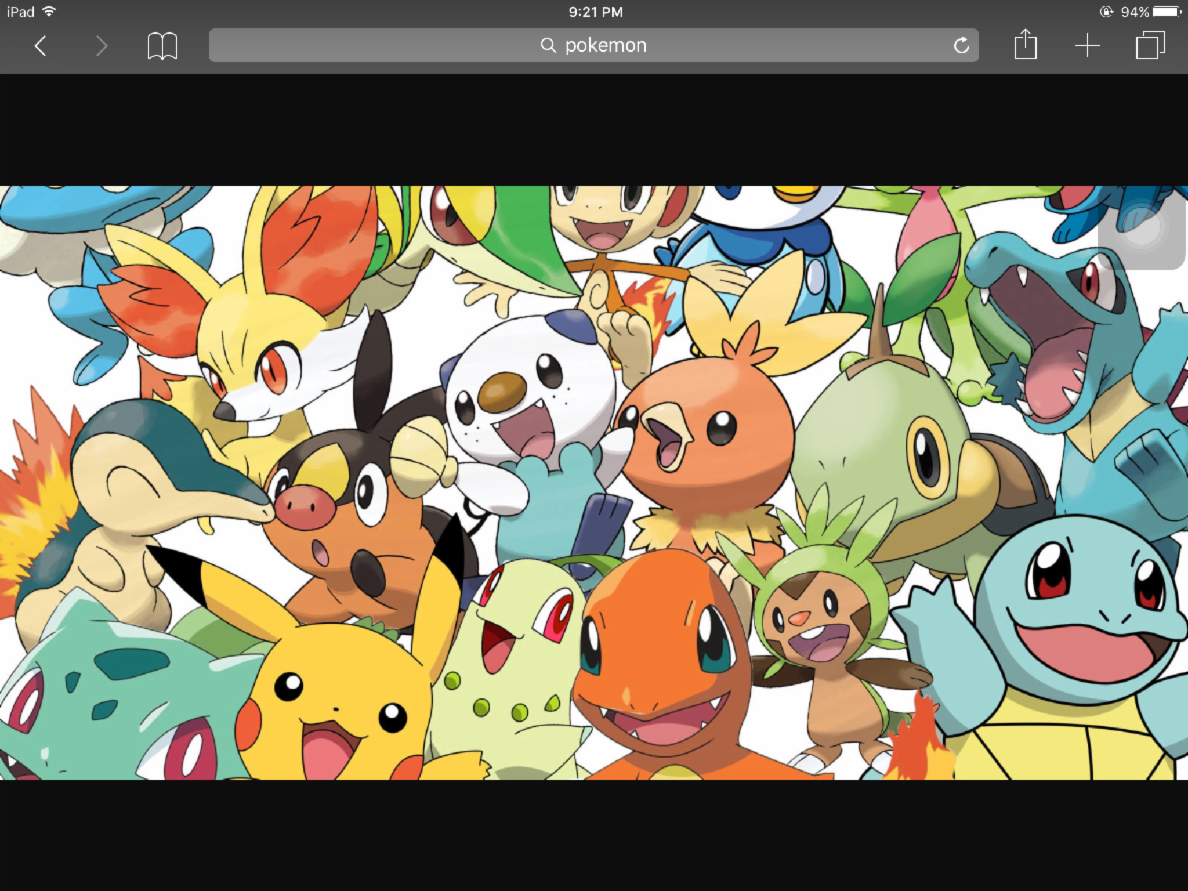Viewport: 1188px width, 891px height.
Task: Tap the magnifier icon in search field
Action: [x=548, y=45]
